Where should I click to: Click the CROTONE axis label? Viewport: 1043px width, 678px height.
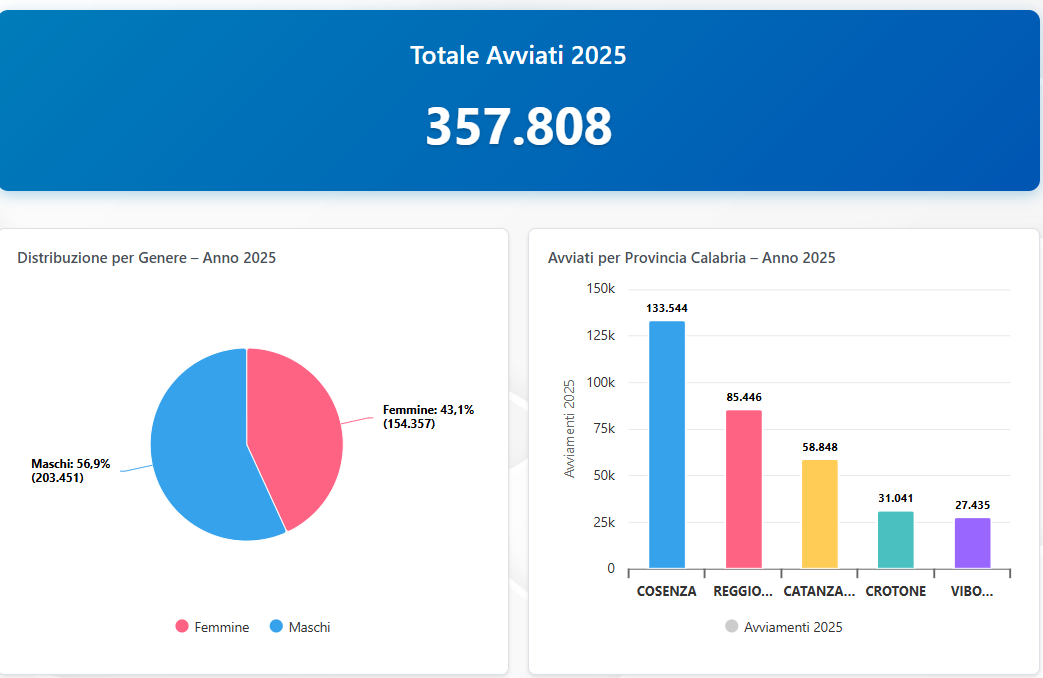(895, 591)
